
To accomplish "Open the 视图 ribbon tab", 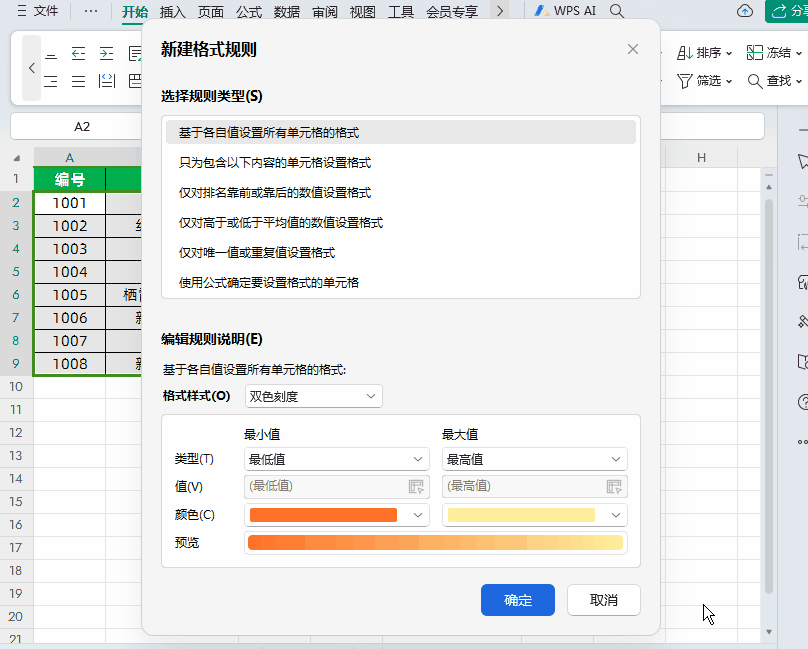I will (x=363, y=11).
